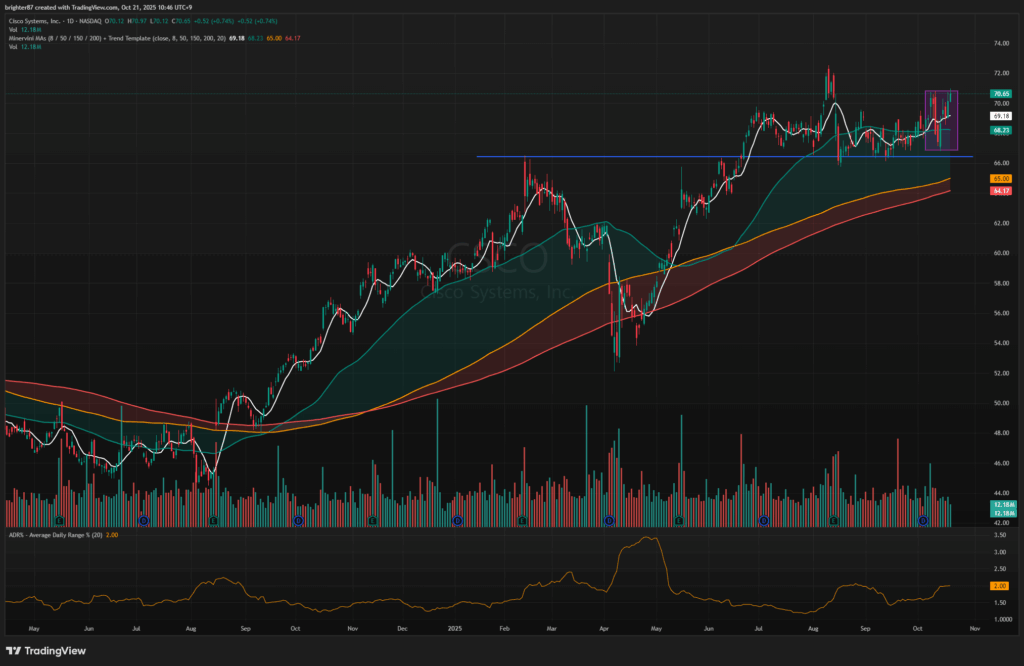
Task: Click the earnings marker below mid-August 2025
Action: point(833,521)
